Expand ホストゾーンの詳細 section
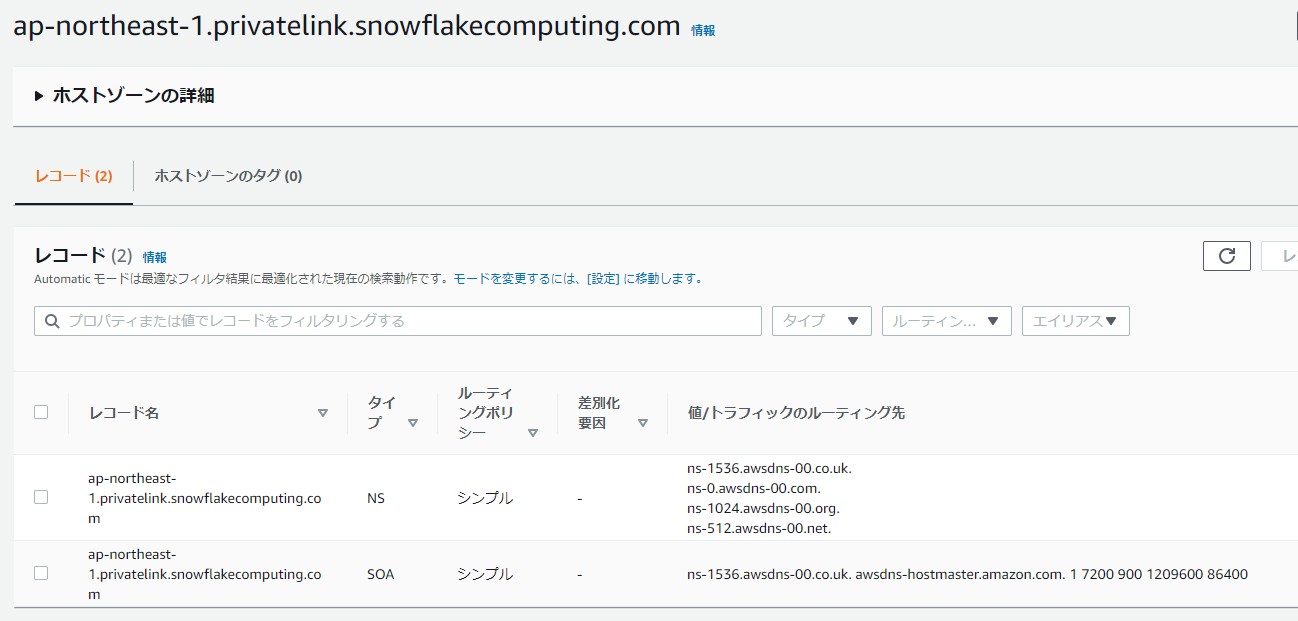The height and width of the screenshot is (621, 1298). point(124,96)
